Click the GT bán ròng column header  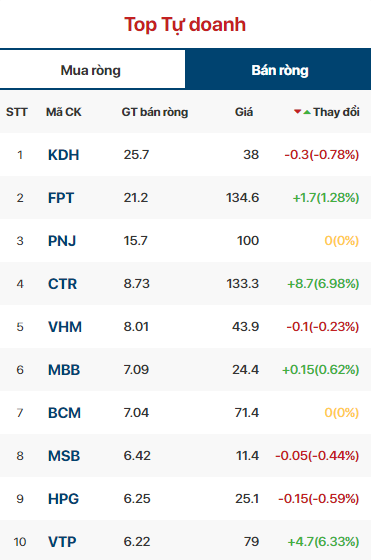155,112
